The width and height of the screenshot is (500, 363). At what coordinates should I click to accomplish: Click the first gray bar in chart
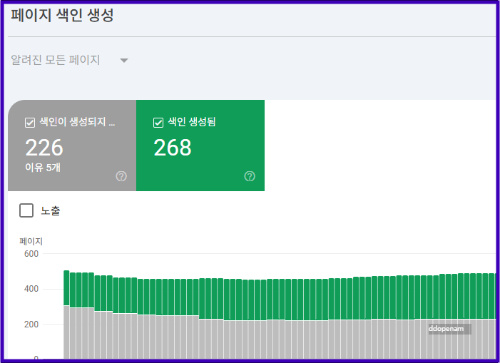[x=66, y=332]
